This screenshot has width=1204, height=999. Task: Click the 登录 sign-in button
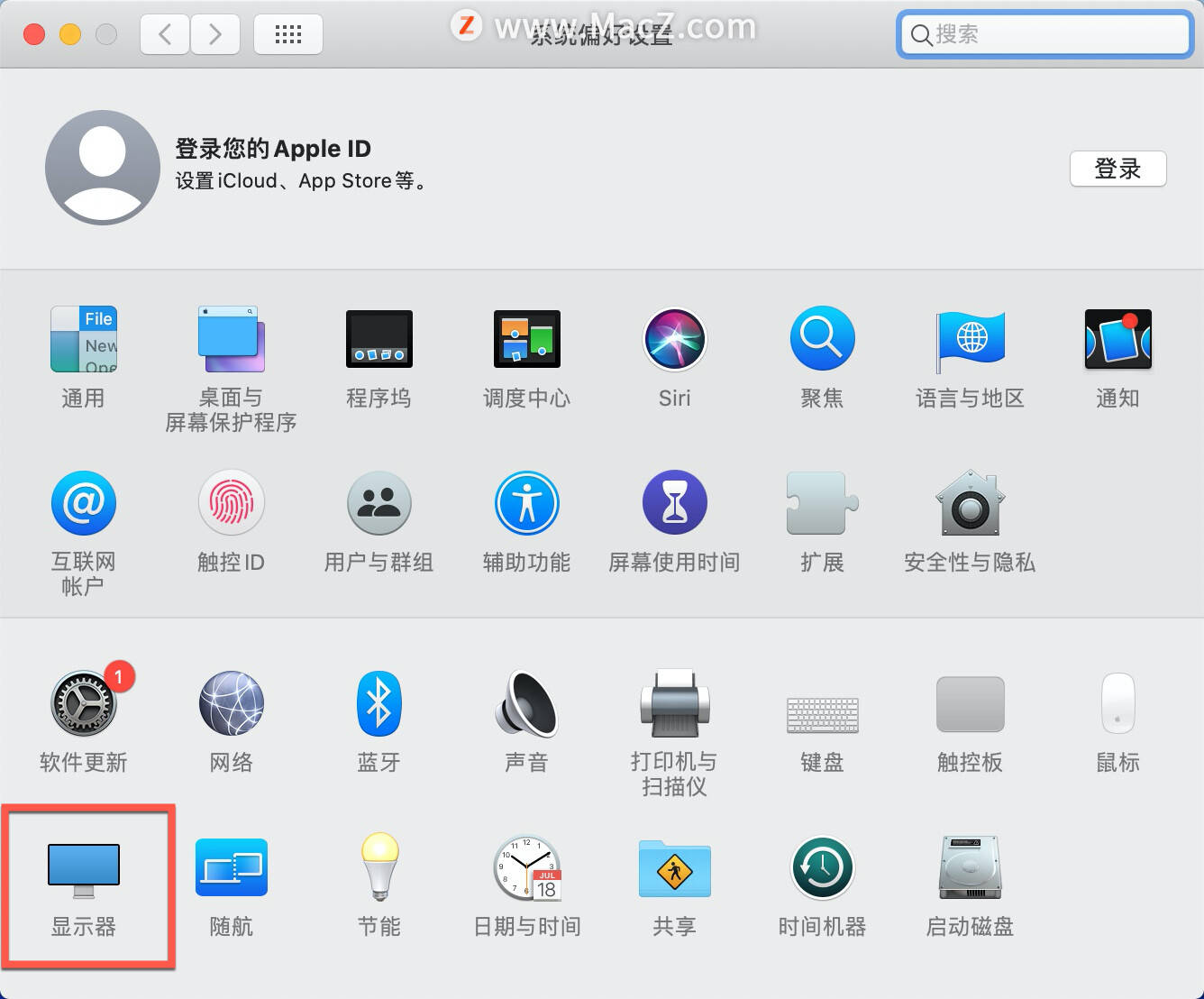click(1117, 169)
